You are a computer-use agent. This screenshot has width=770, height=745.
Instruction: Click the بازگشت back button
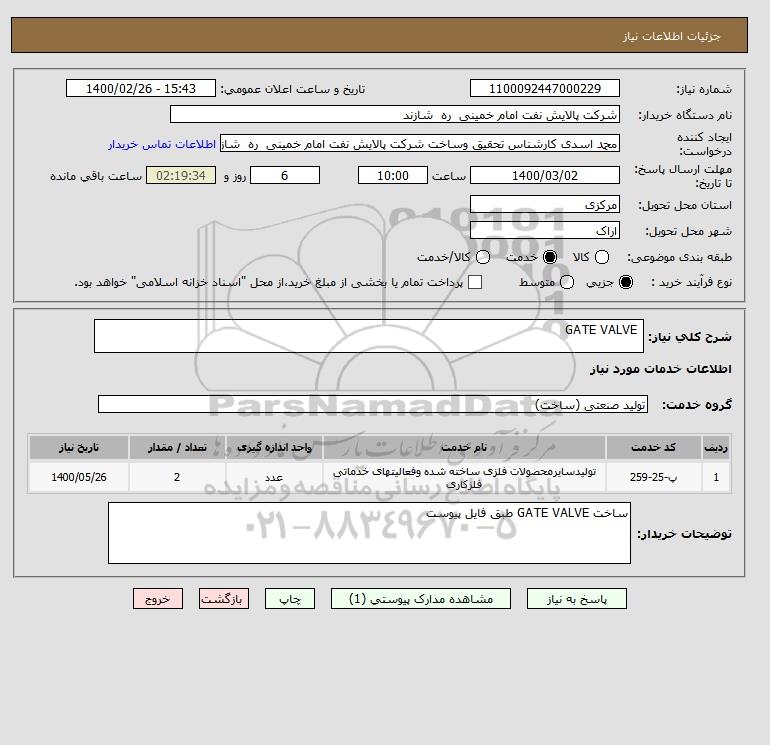pyautogui.click(x=224, y=599)
